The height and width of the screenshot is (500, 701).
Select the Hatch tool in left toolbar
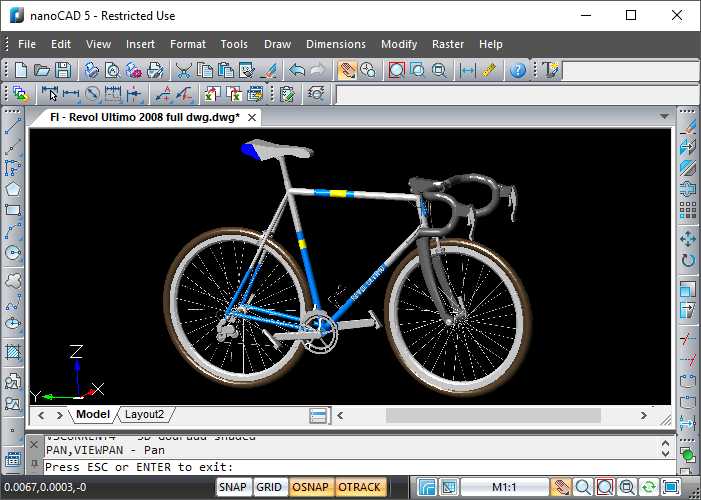(x=13, y=352)
